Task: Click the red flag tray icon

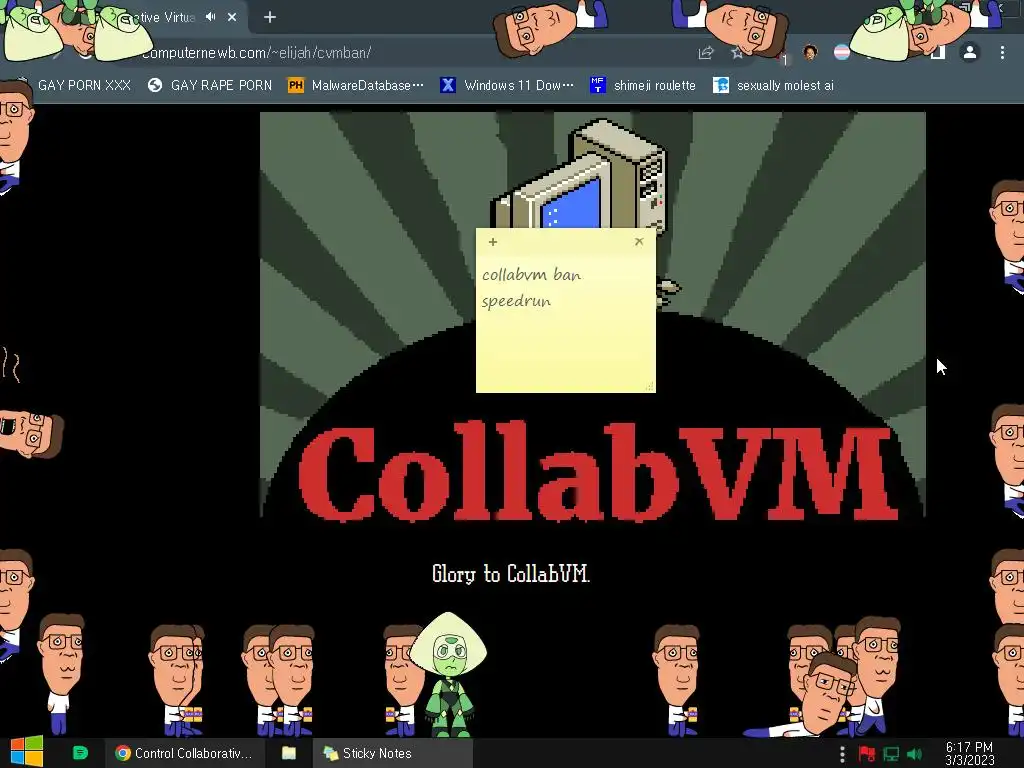Action: 867,754
